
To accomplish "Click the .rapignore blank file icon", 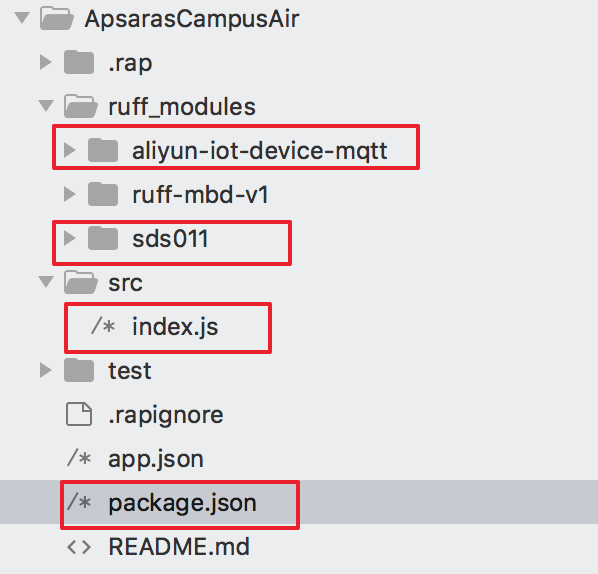I will (79, 414).
